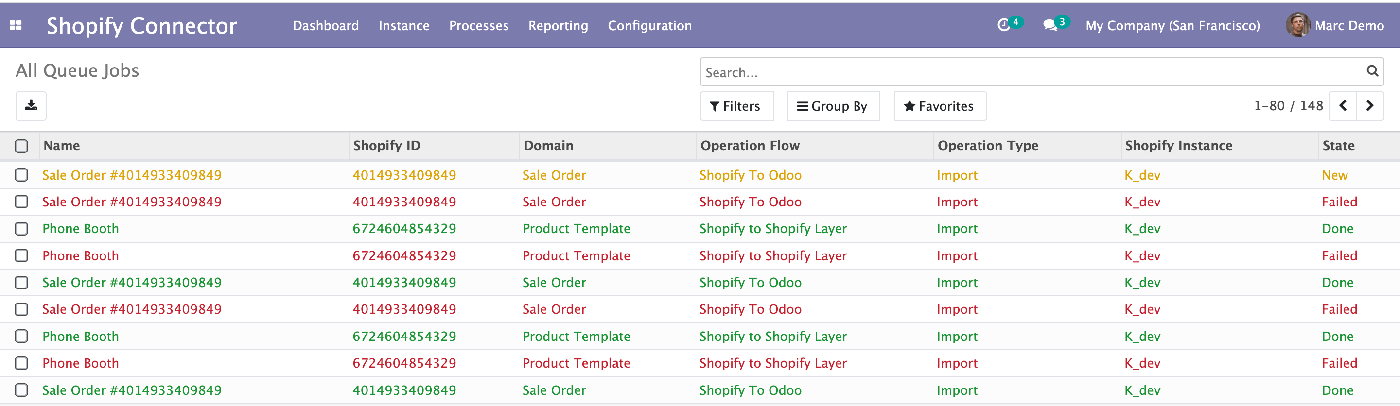Check second Failed Sale Order row checkbox
1400x406 pixels.
tap(21, 310)
